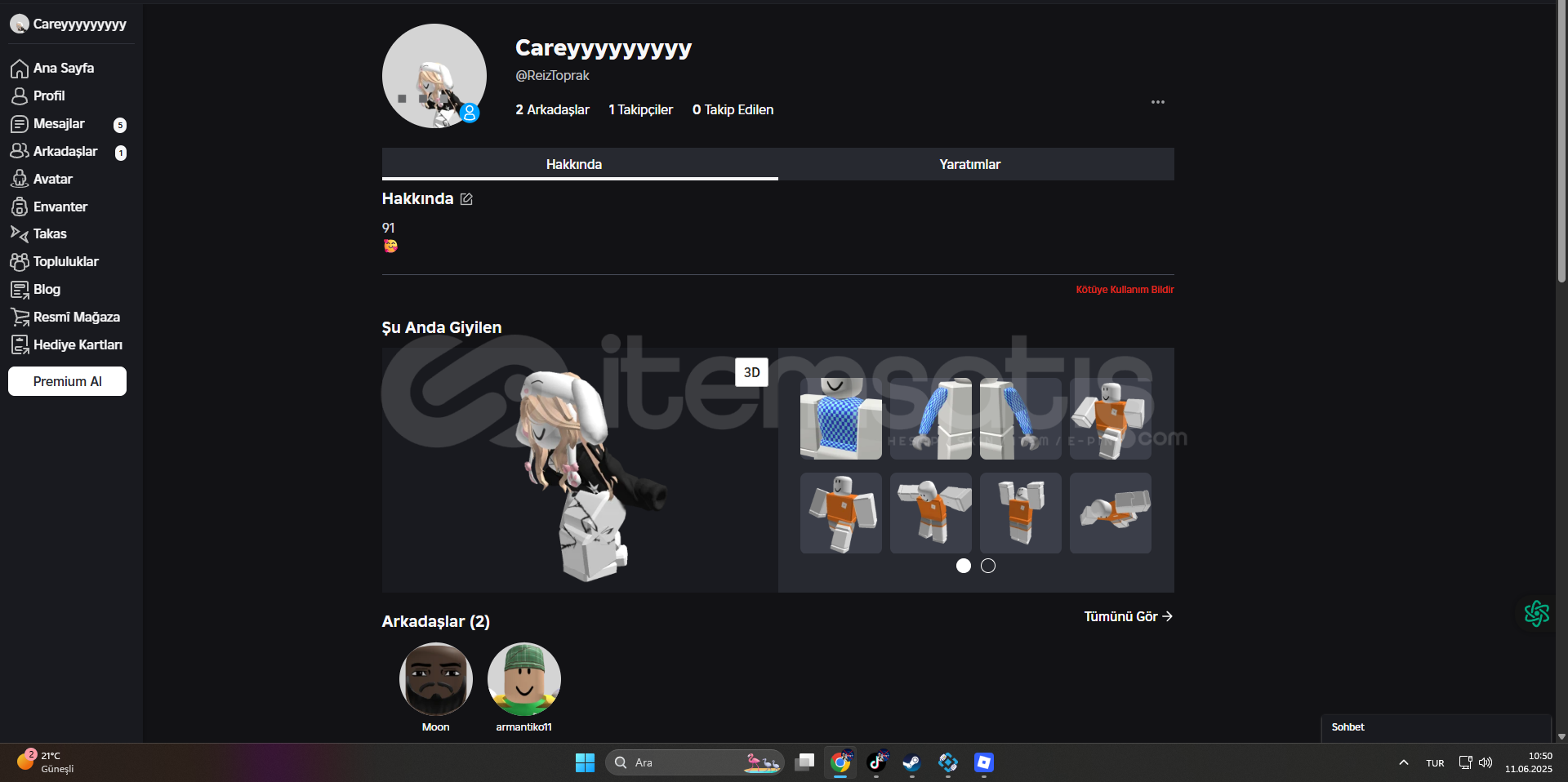Viewport: 1568px width, 782px height.
Task: Open the TUR language indicator
Action: 1435,763
